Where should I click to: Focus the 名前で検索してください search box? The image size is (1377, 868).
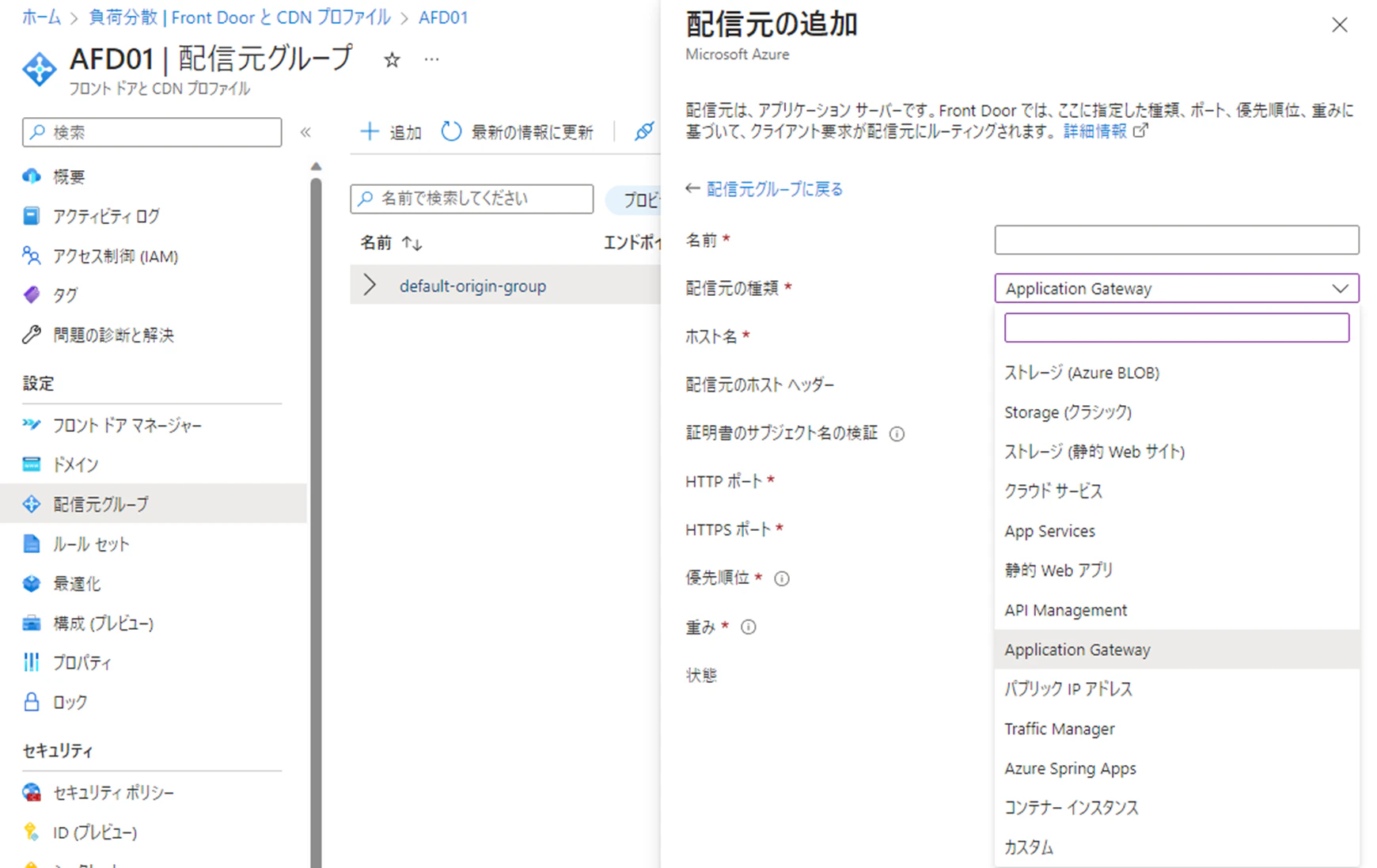tap(472, 199)
